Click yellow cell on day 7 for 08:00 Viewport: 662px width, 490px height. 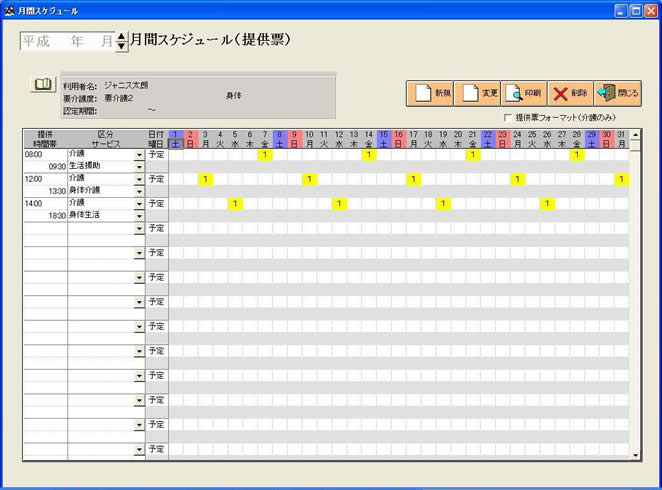pos(264,155)
